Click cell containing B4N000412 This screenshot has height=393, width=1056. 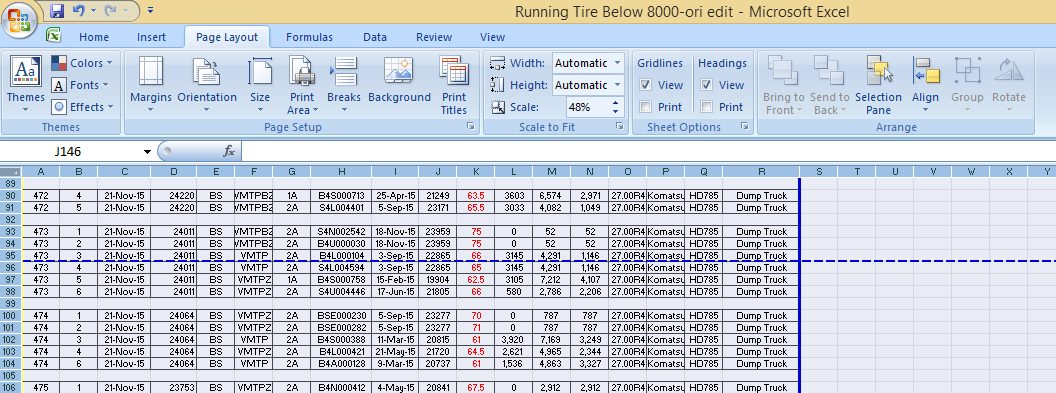pyautogui.click(x=341, y=388)
